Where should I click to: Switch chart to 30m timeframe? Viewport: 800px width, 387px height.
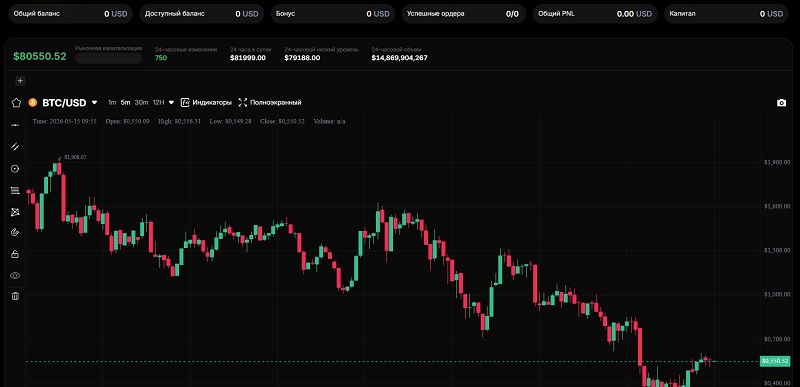(x=141, y=102)
